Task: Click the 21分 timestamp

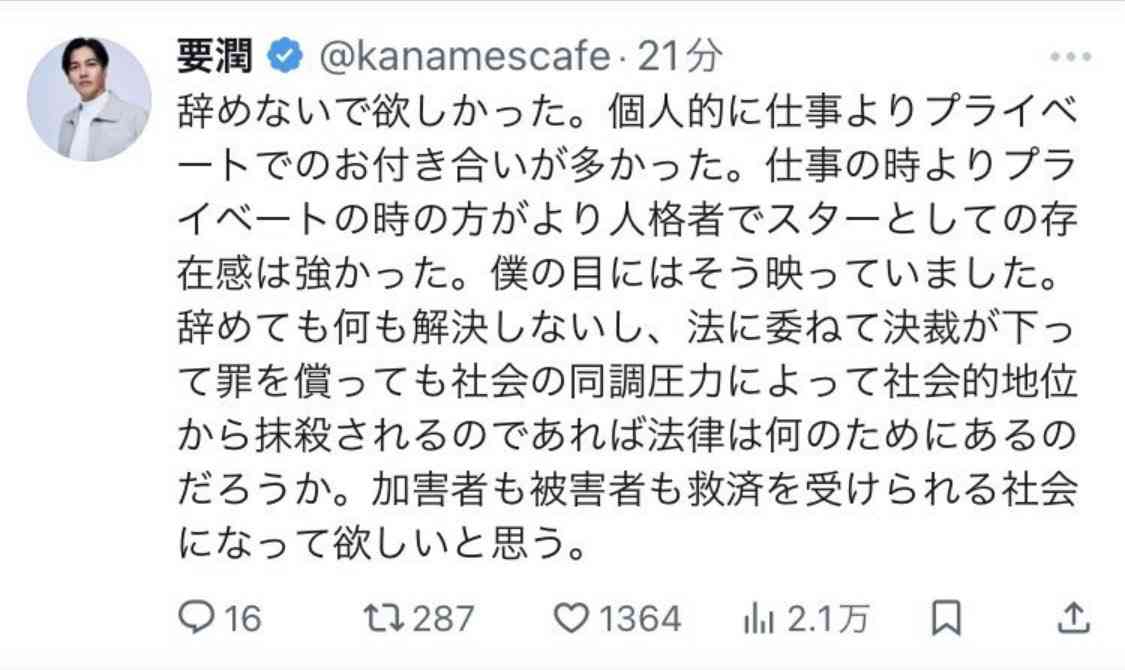Action: 679,56
